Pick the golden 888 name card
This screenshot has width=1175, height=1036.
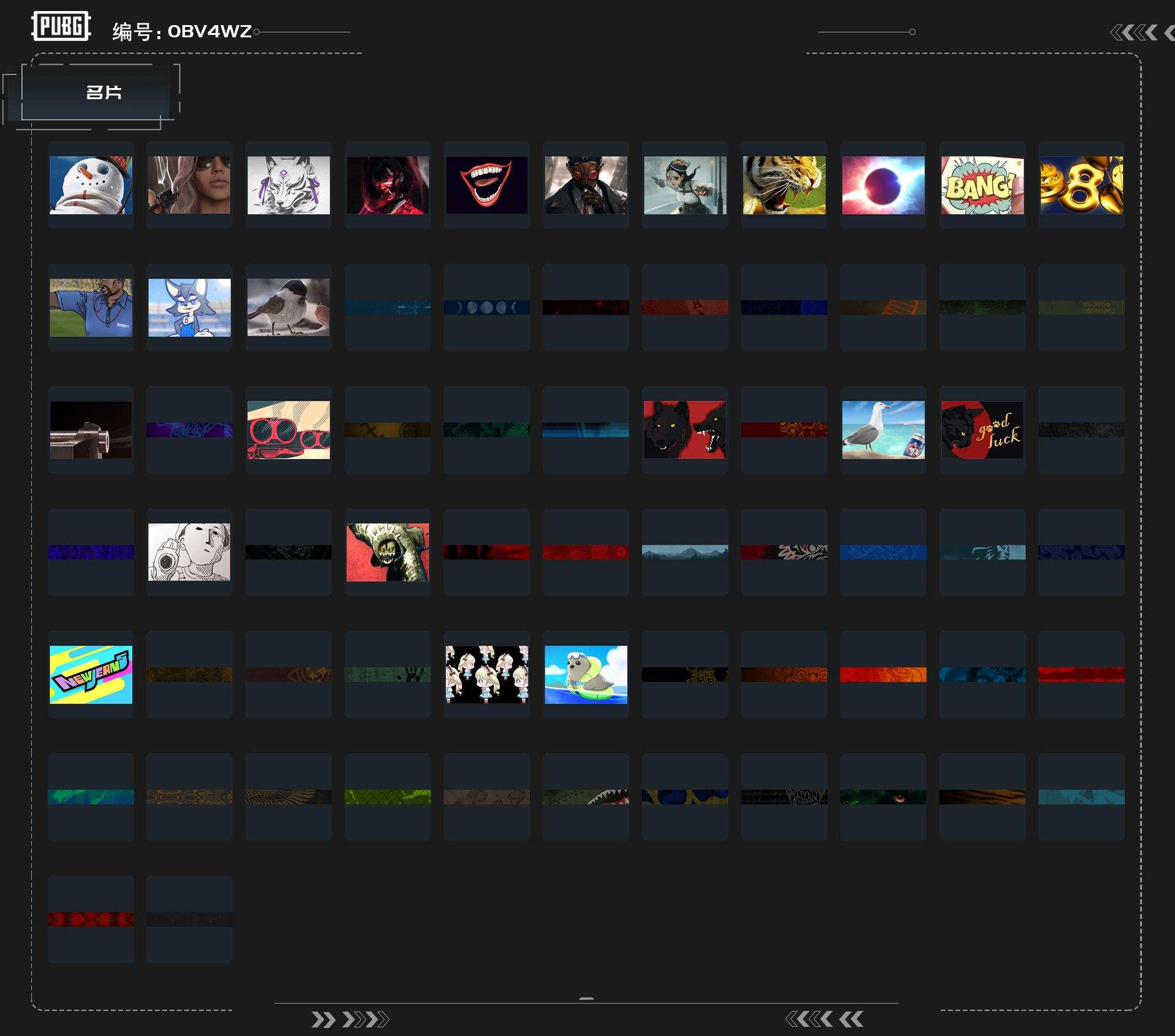(x=1081, y=185)
